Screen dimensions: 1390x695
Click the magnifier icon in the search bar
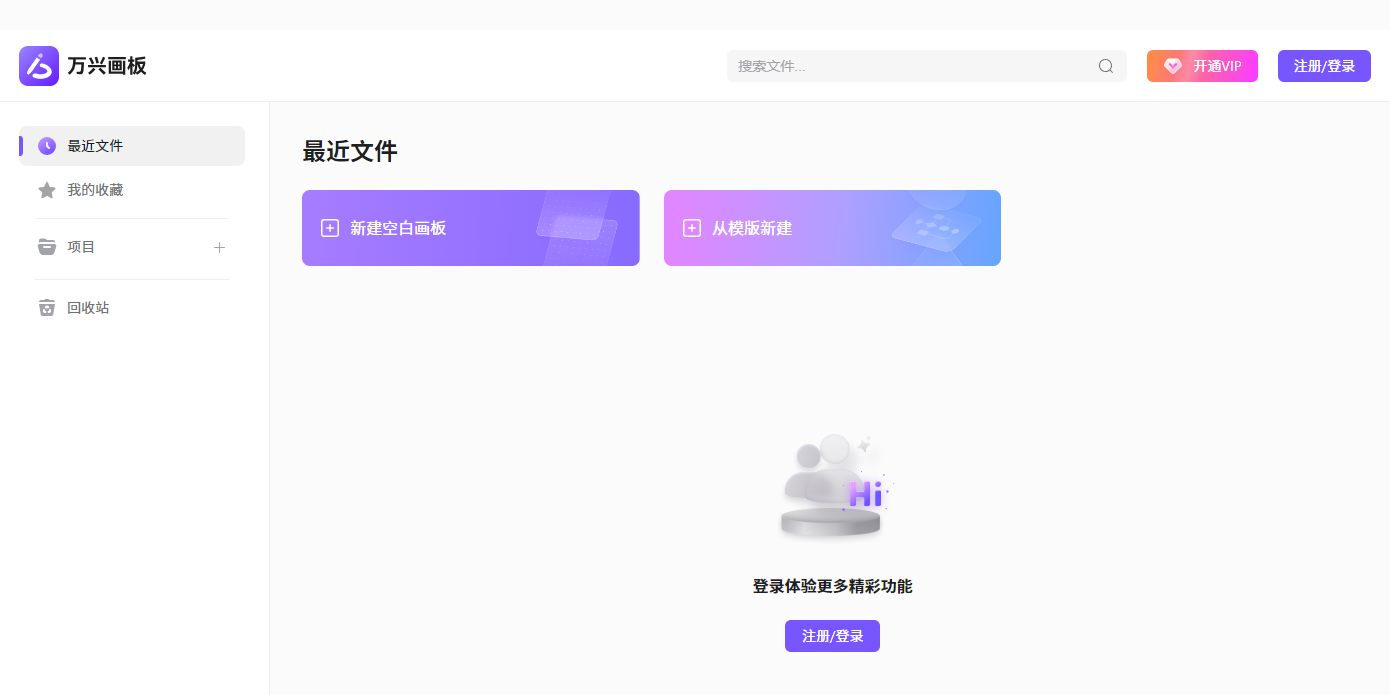pos(1105,65)
